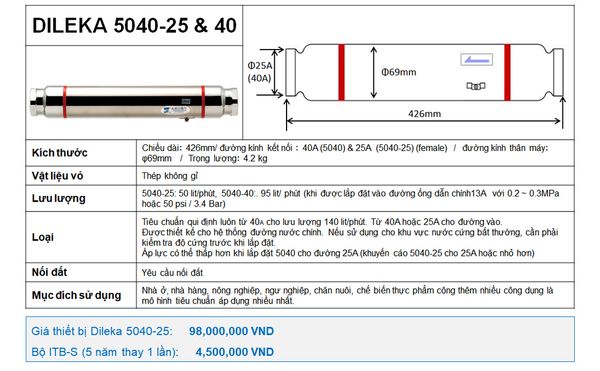
Task: Select the 426mm length dimension label
Action: pyautogui.click(x=424, y=114)
